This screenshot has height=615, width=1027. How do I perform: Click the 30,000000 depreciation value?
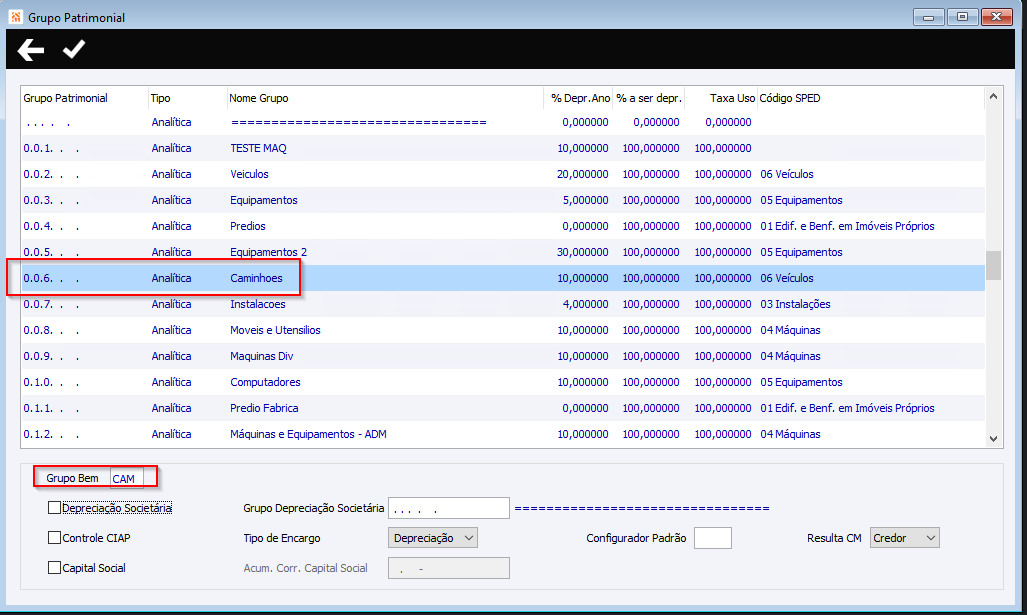(x=582, y=252)
